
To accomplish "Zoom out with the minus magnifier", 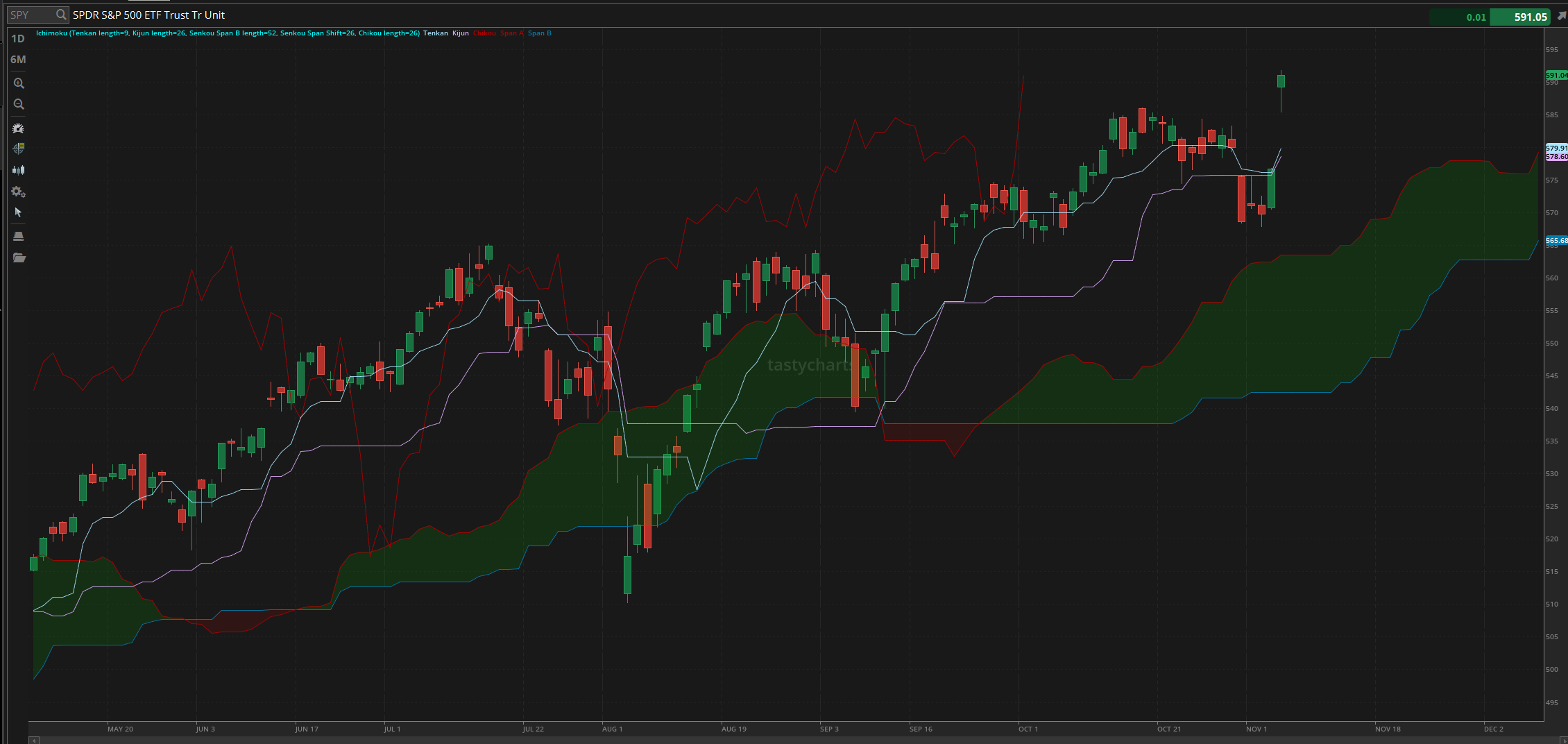I will click(x=19, y=104).
